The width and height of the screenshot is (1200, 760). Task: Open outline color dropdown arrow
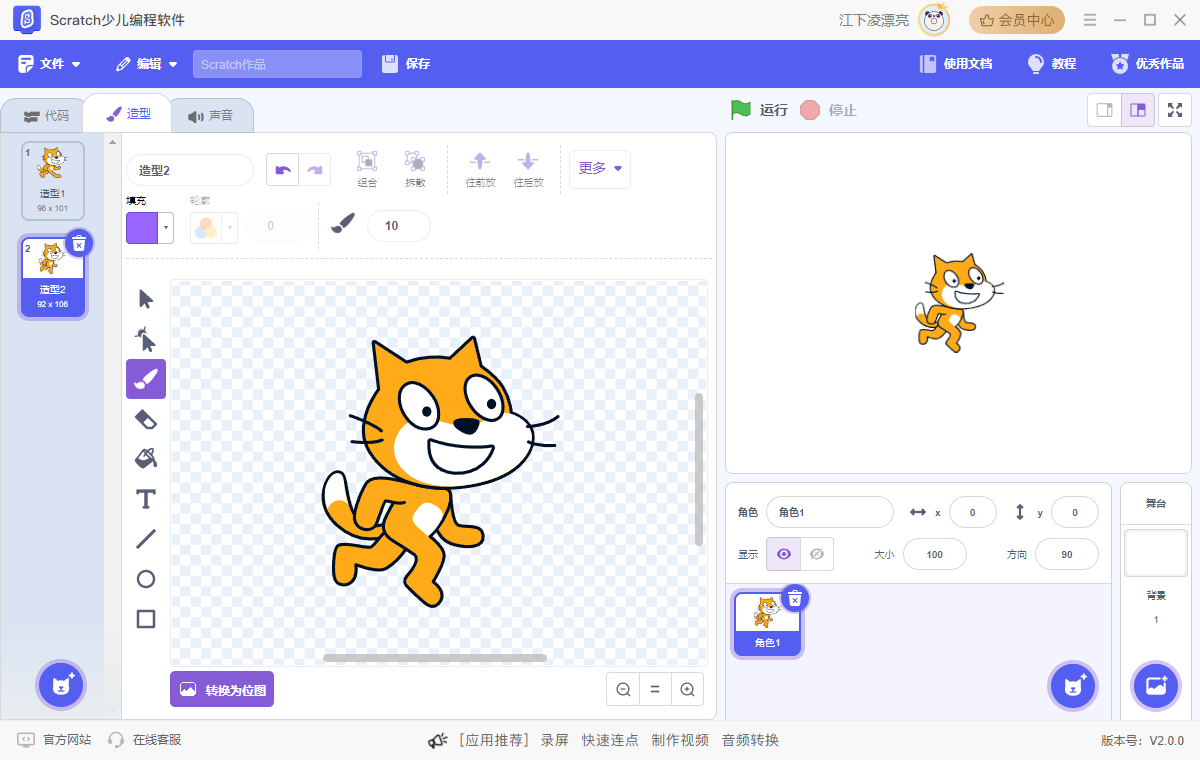point(230,228)
